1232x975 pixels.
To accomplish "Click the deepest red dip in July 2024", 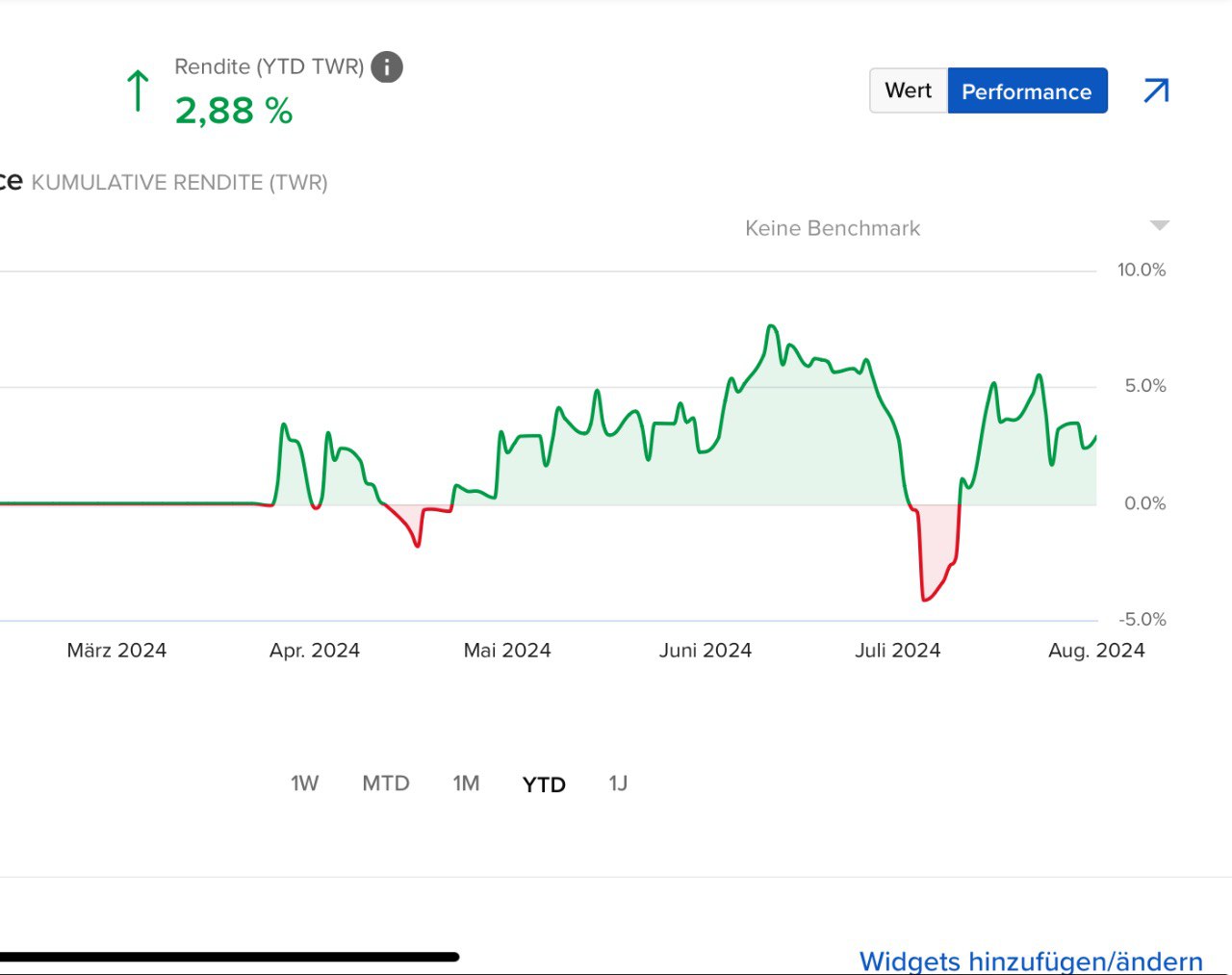I will click(x=925, y=600).
